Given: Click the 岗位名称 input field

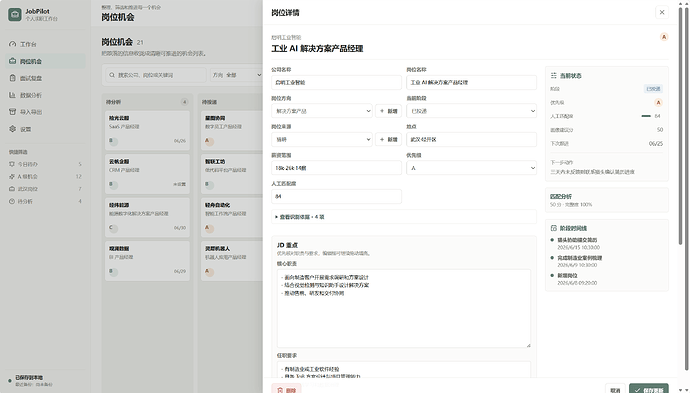Looking at the screenshot, I should pyautogui.click(x=471, y=82).
